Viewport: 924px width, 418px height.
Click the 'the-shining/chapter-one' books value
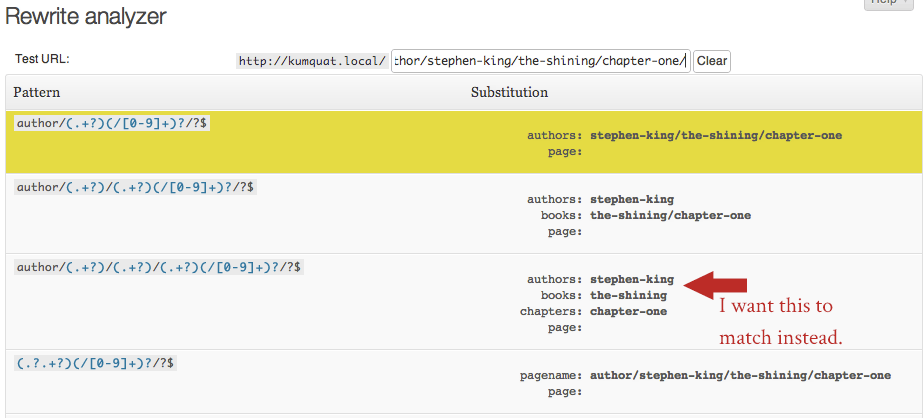[x=671, y=215]
